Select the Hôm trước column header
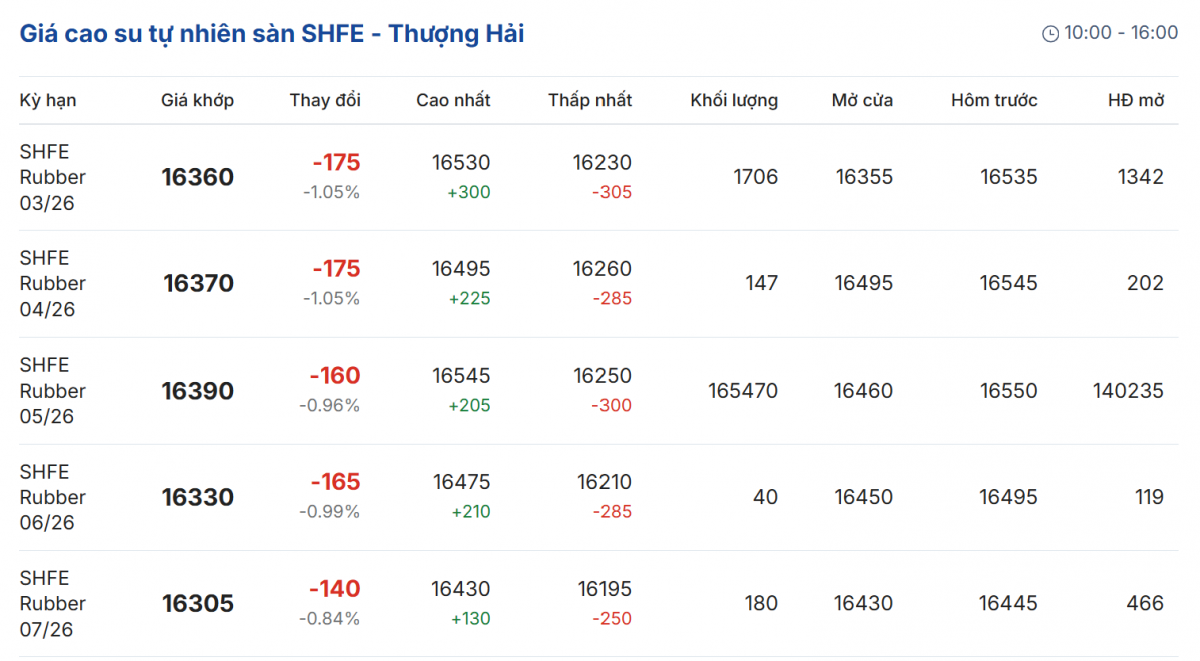The width and height of the screenshot is (1200, 661). (994, 100)
